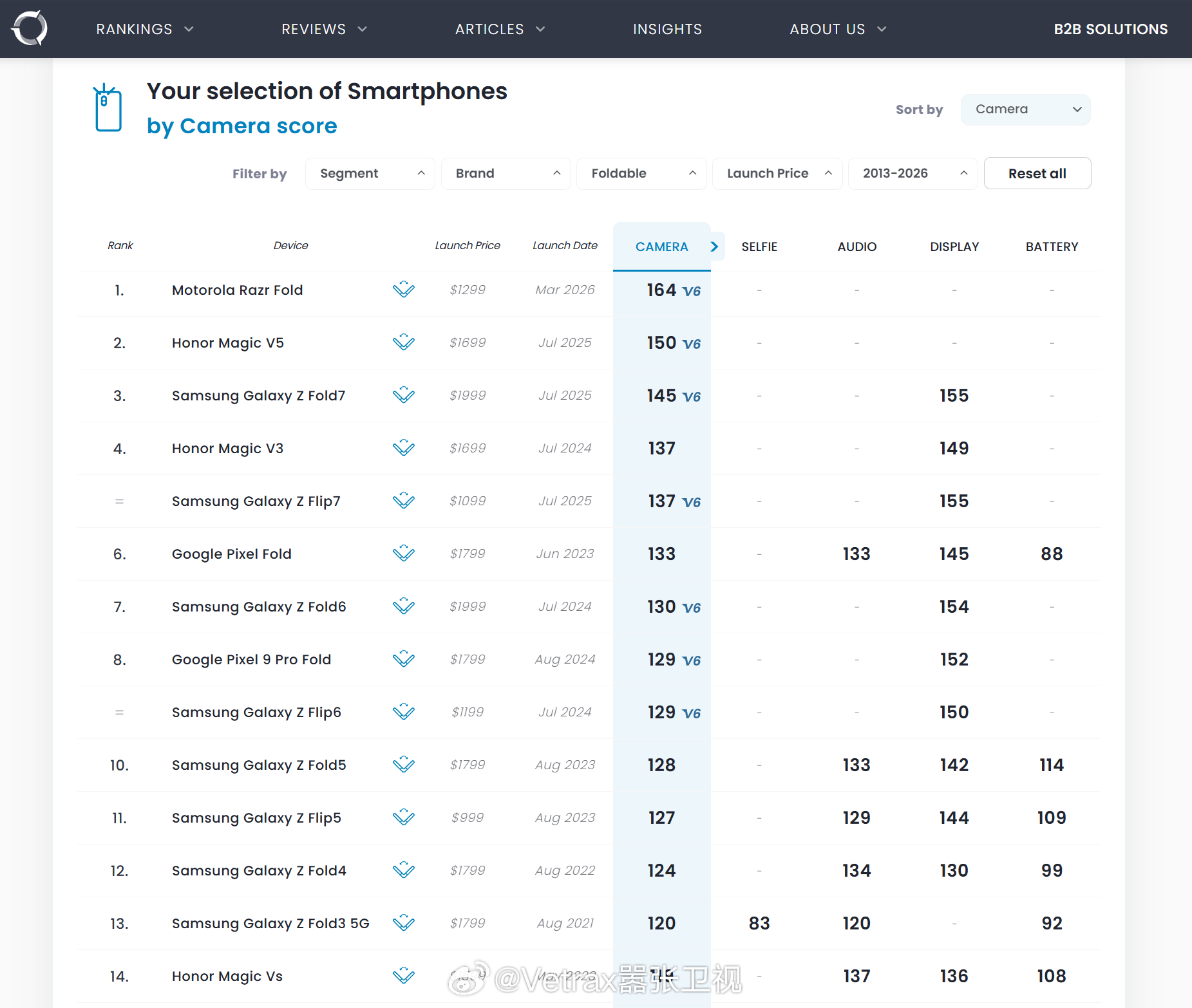Open B2B Solutions link
The image size is (1192, 1008).
point(1110,29)
